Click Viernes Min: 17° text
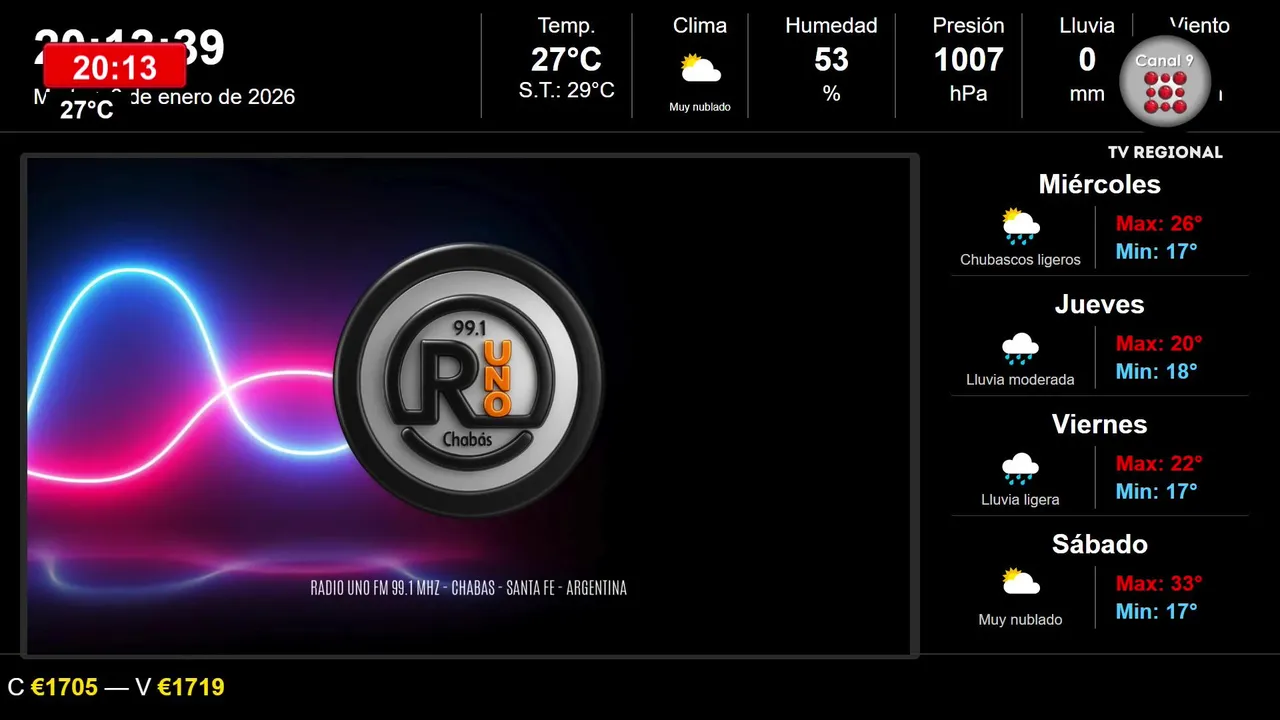1280x720 pixels. point(1156,491)
